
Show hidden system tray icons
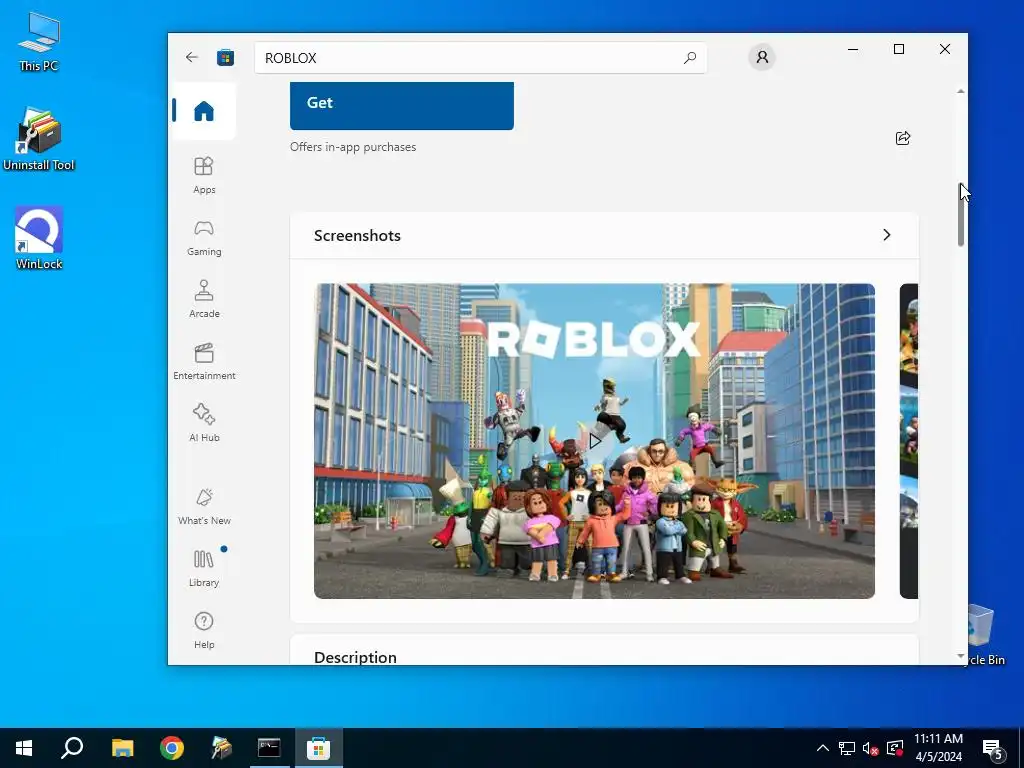(823, 748)
